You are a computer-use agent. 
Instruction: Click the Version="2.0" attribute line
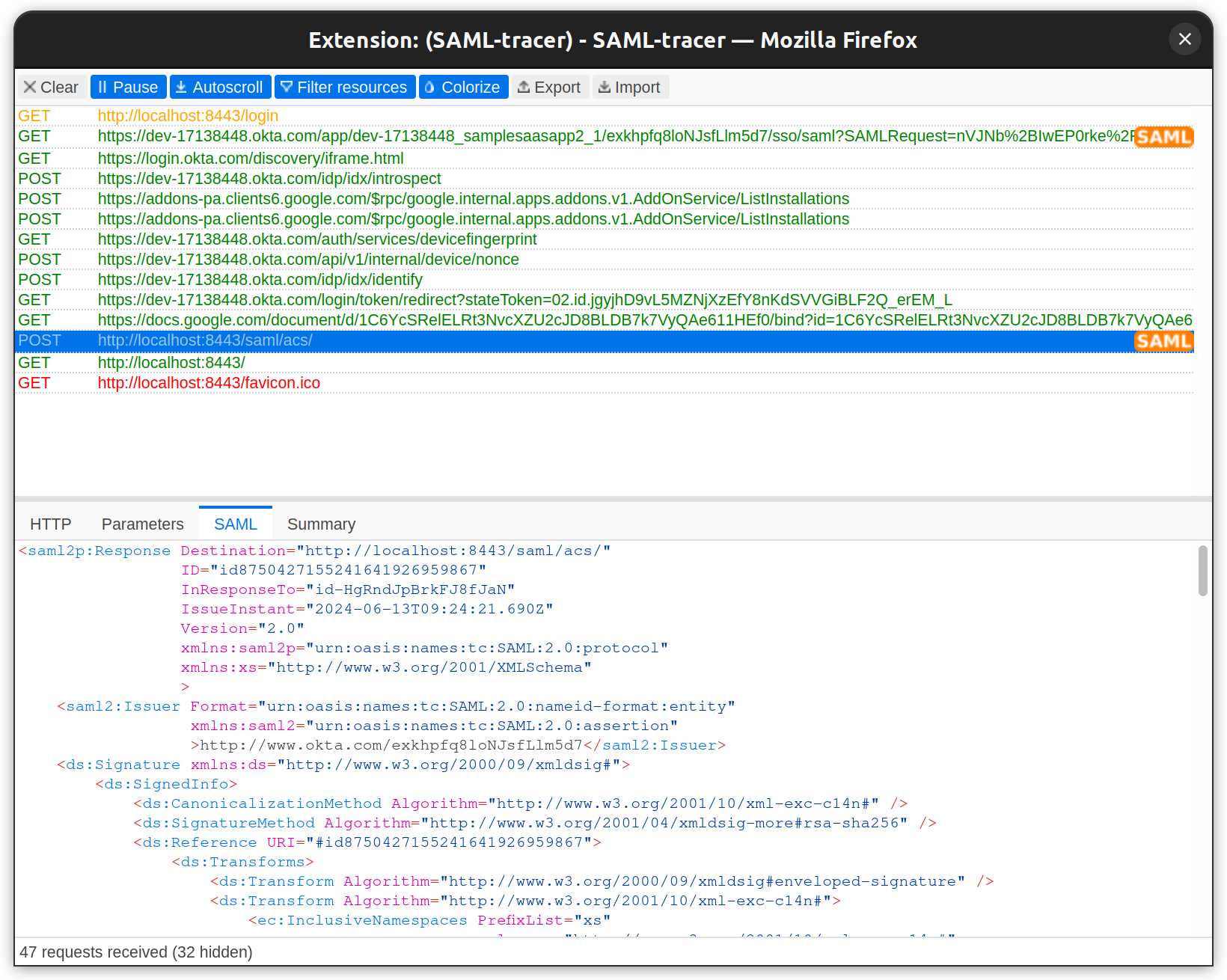[242, 628]
